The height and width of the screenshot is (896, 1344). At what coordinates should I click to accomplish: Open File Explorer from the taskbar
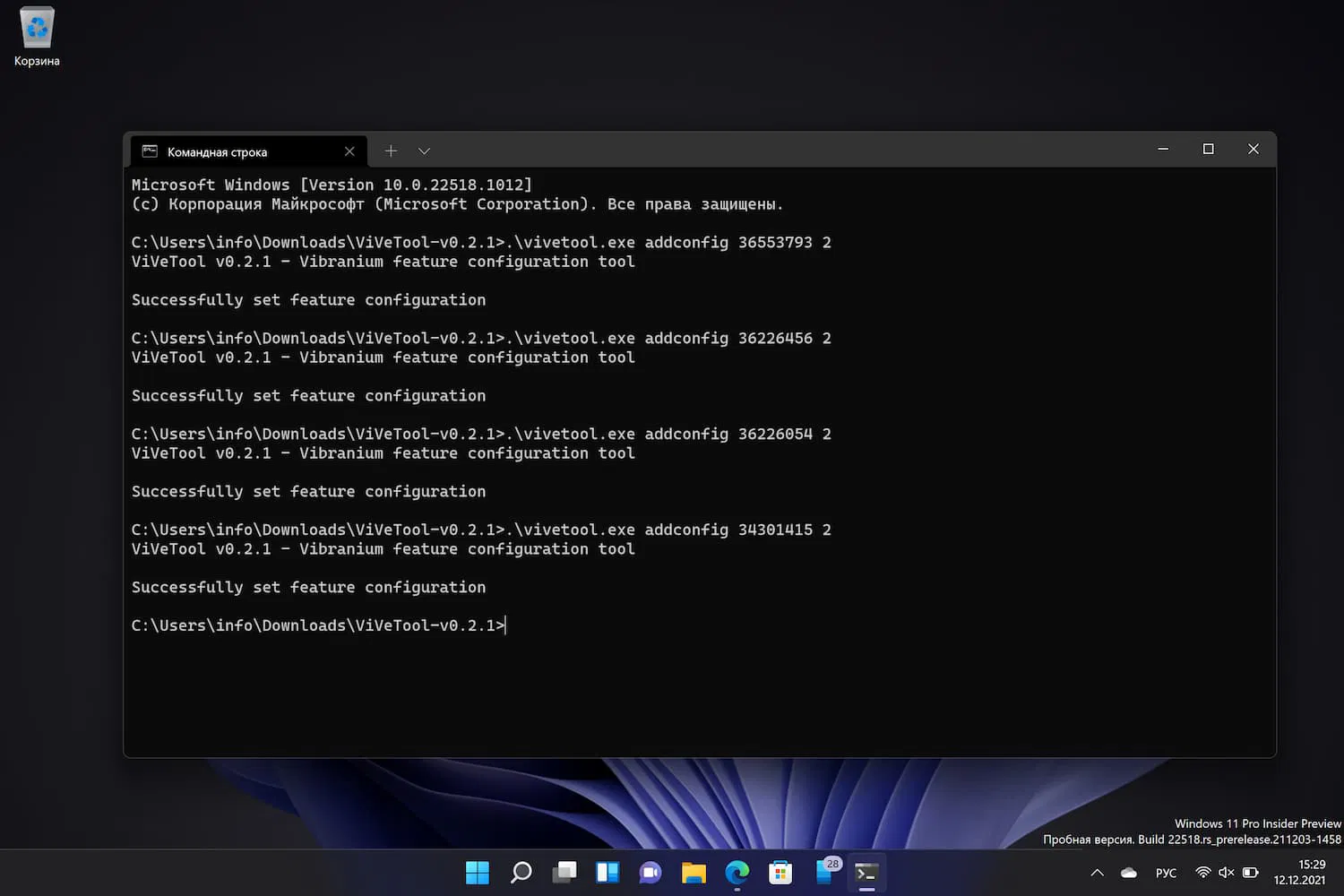point(694,873)
